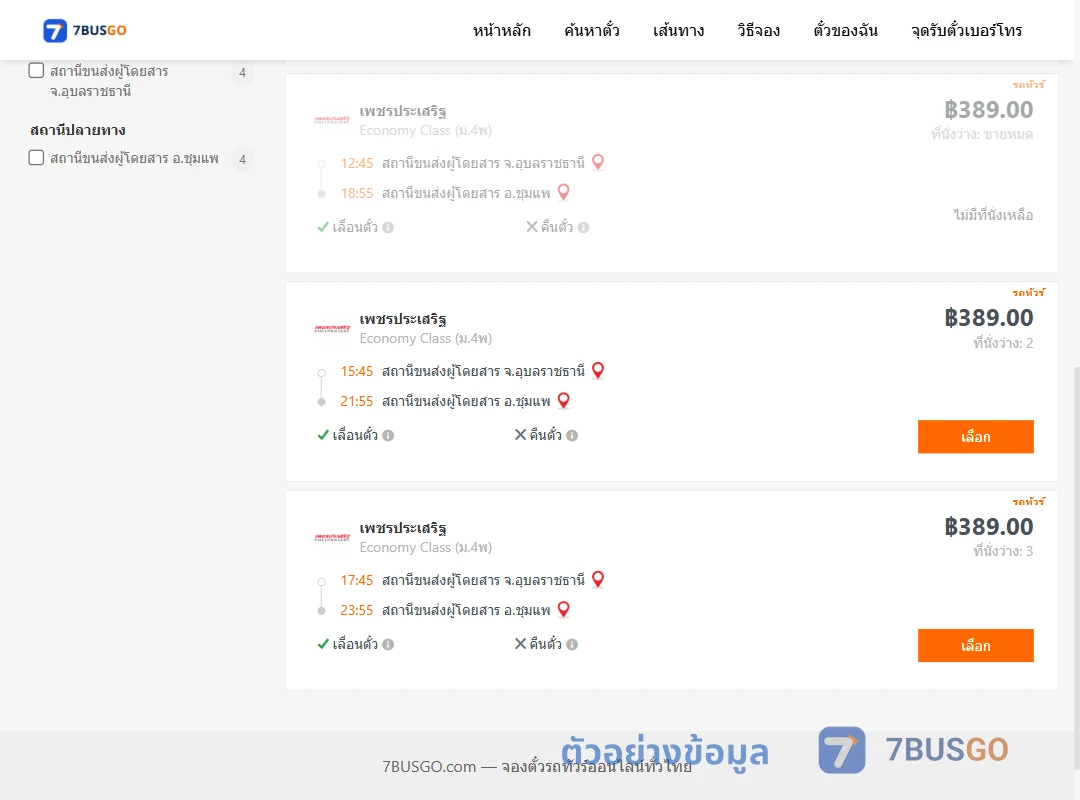Click the 7BUSGO logo in the header
This screenshot has height=800, width=1080.
point(85,30)
